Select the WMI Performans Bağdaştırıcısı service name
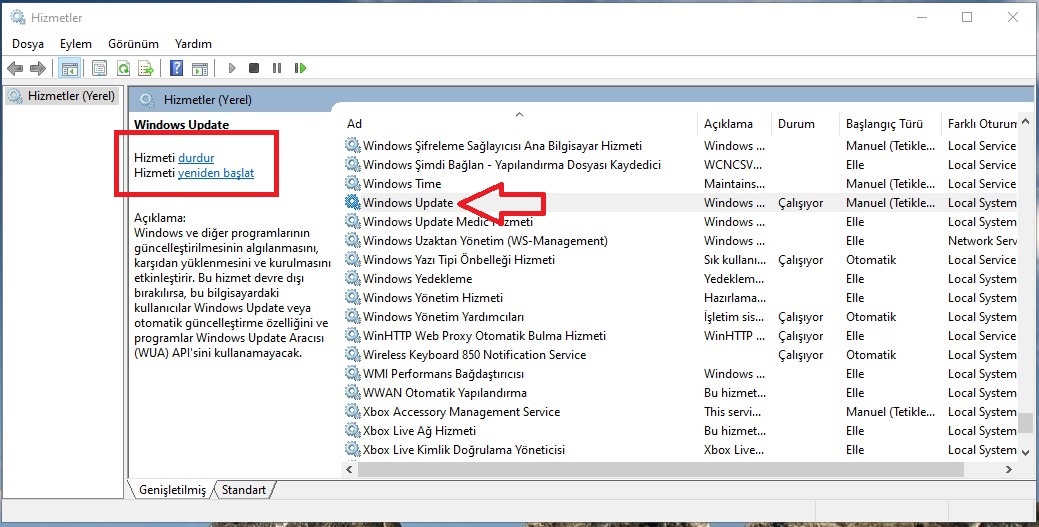The width and height of the screenshot is (1039, 527). pos(443,374)
